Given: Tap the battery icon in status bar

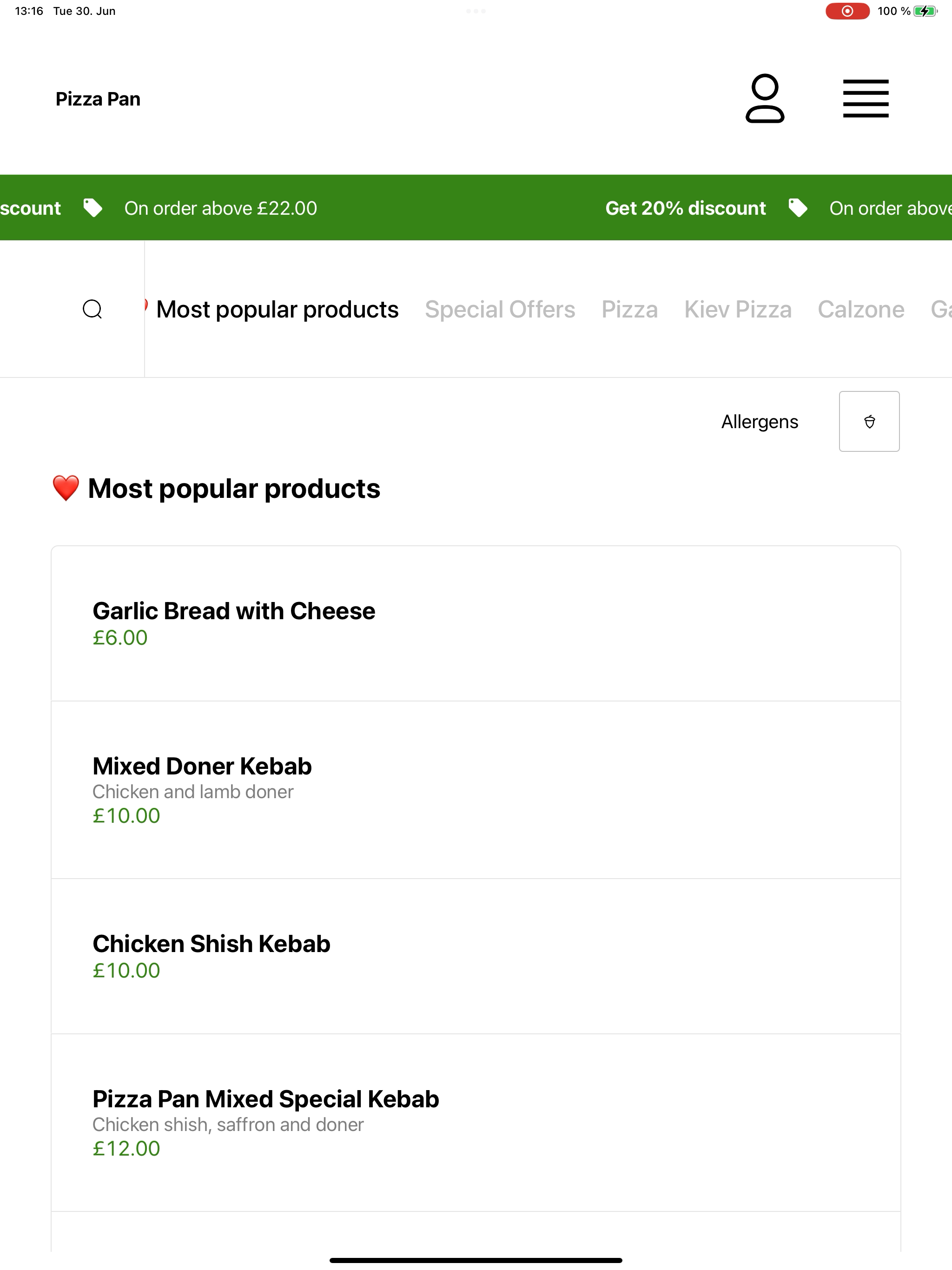Looking at the screenshot, I should tap(925, 11).
